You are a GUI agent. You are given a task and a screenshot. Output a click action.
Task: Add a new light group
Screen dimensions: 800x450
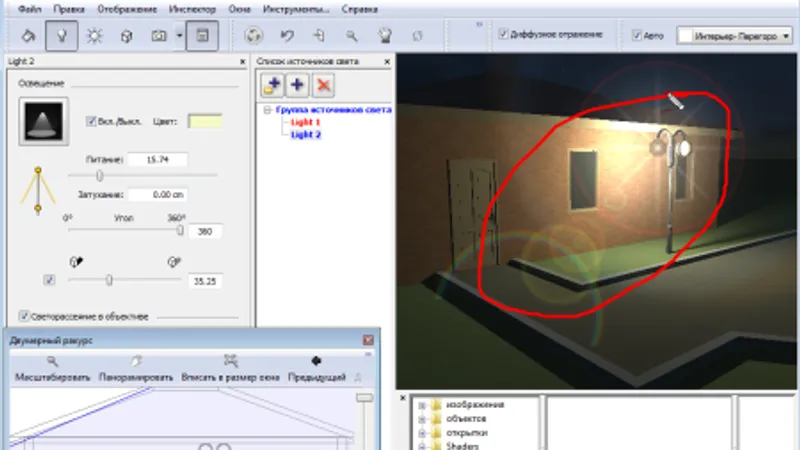click(272, 85)
